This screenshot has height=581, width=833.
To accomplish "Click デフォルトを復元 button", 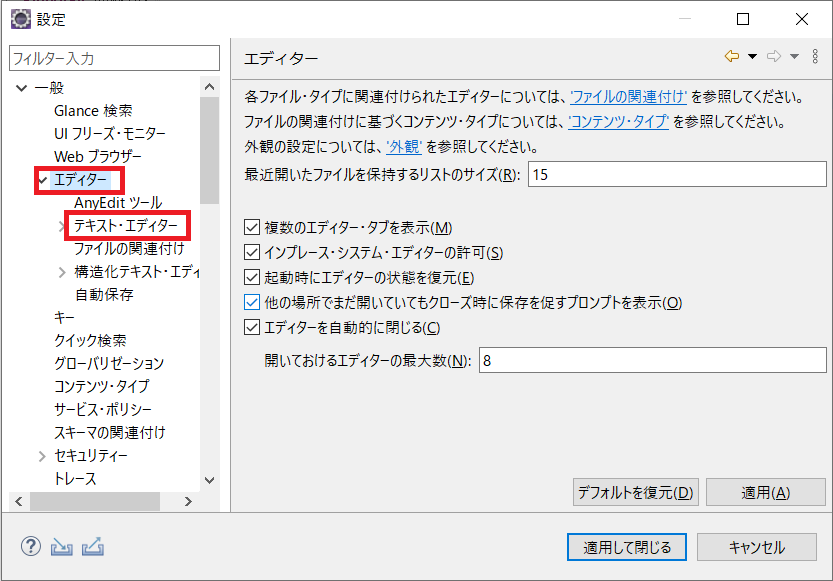I will coord(635,492).
